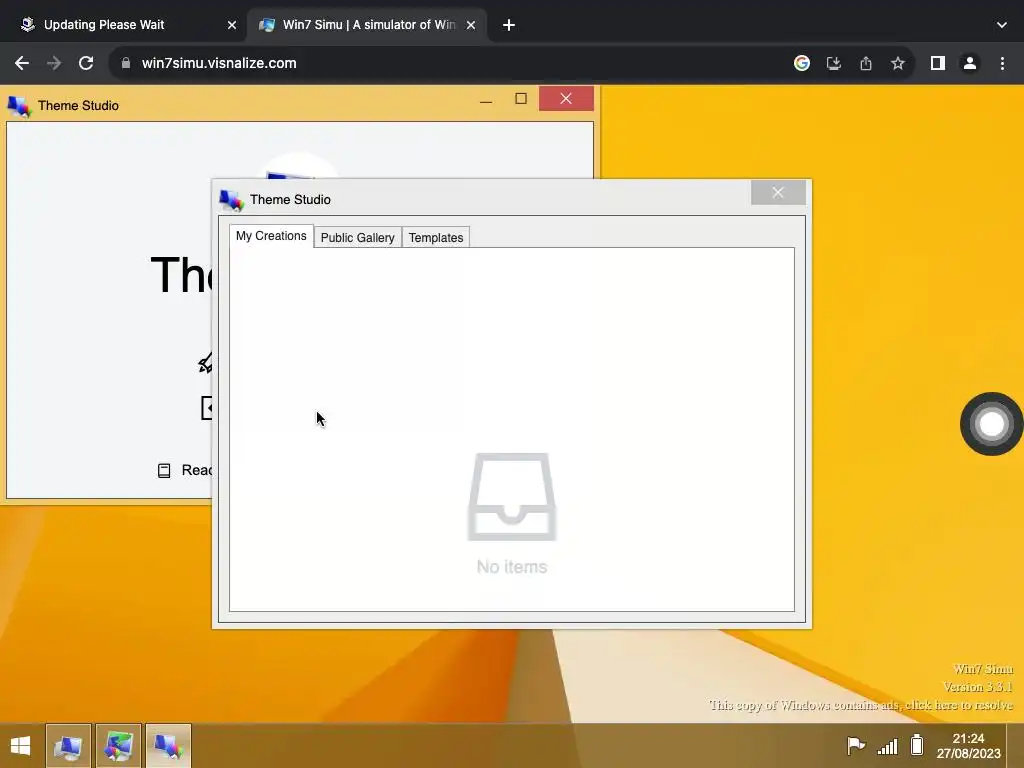
Task: Close the background Theme Studio window
Action: click(x=566, y=99)
